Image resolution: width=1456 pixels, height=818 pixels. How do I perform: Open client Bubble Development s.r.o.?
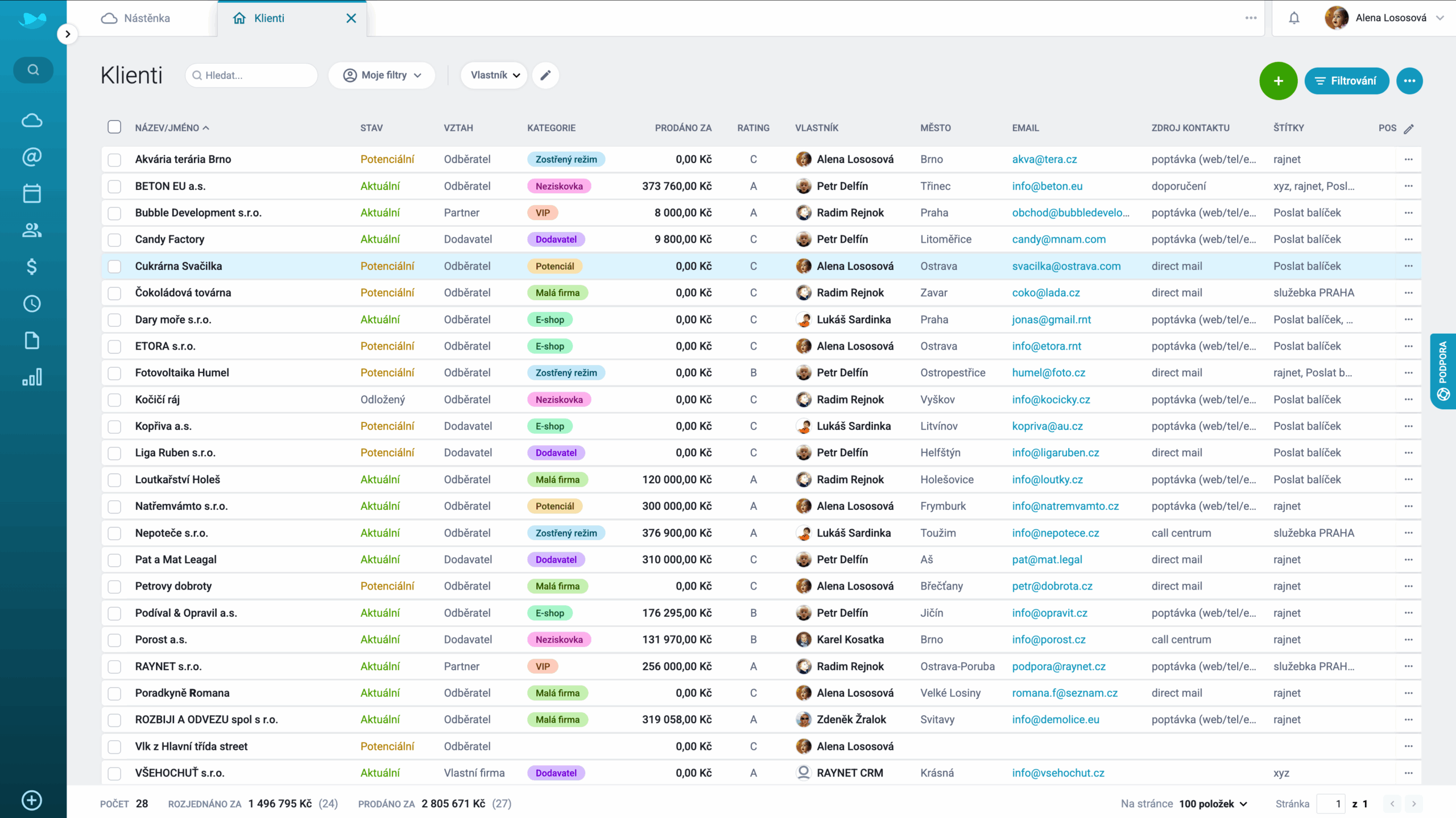tap(198, 213)
